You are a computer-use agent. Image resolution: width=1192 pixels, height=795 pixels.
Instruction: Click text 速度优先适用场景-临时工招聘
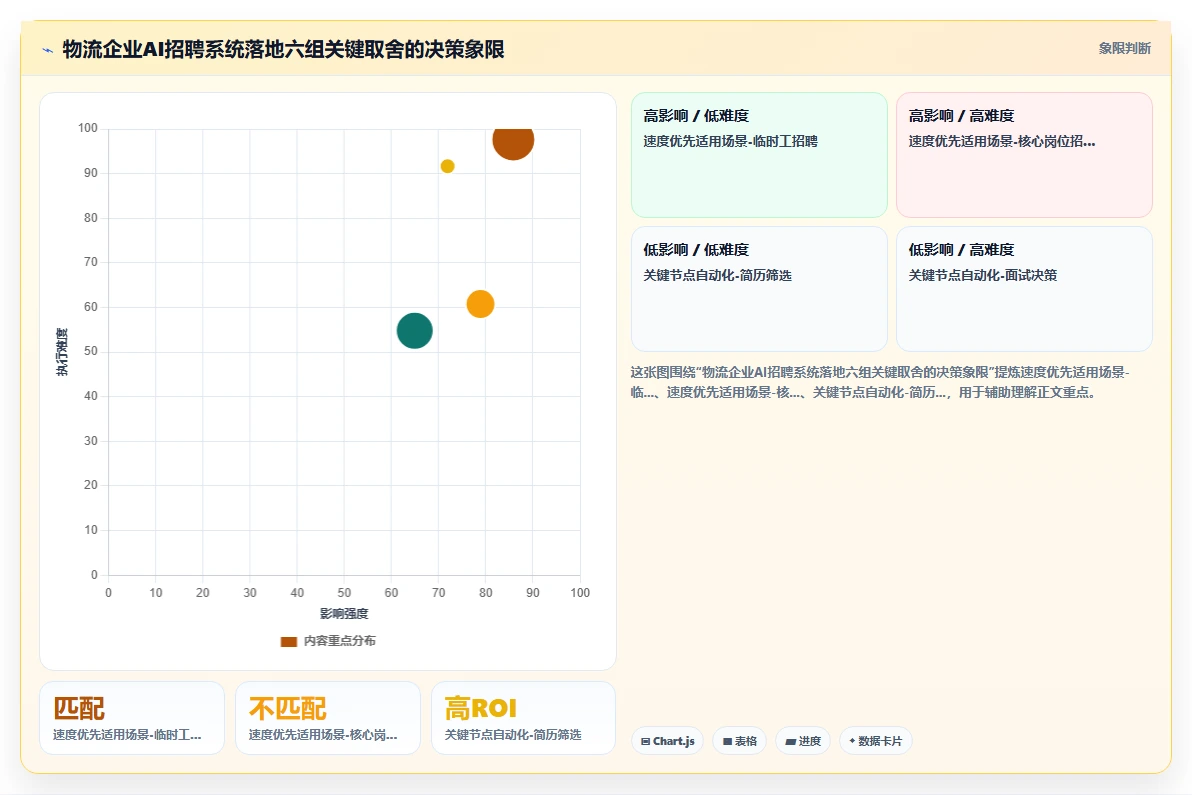tap(731, 141)
